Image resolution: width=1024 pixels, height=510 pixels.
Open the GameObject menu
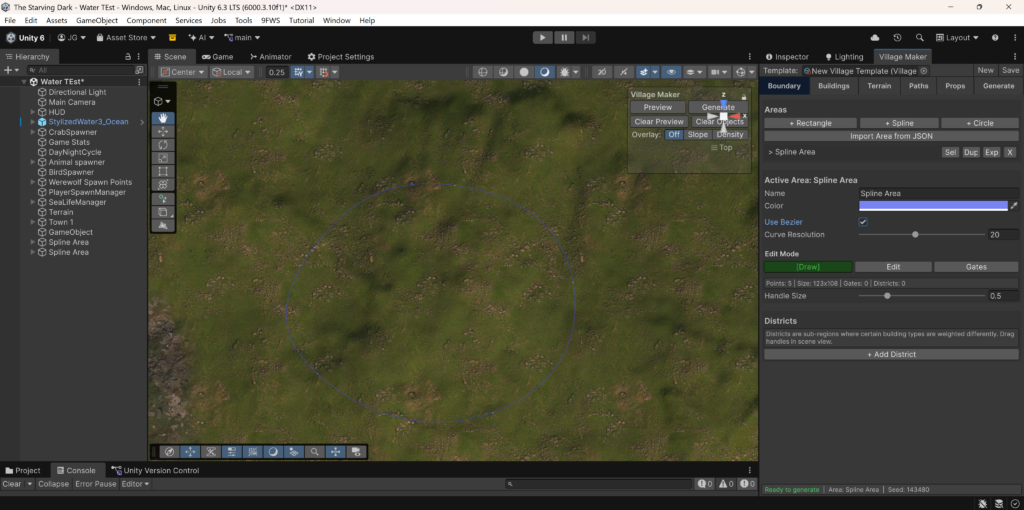pyautogui.click(x=97, y=20)
